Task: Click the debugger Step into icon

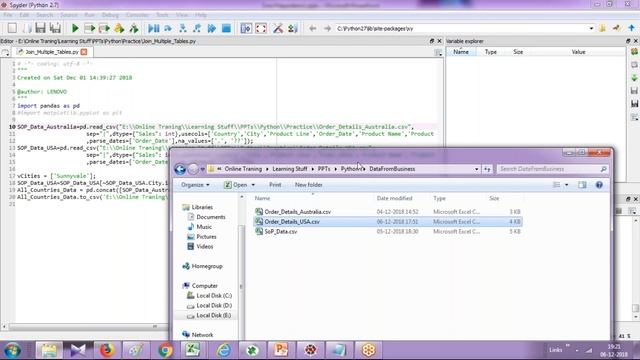Action: pos(182,28)
